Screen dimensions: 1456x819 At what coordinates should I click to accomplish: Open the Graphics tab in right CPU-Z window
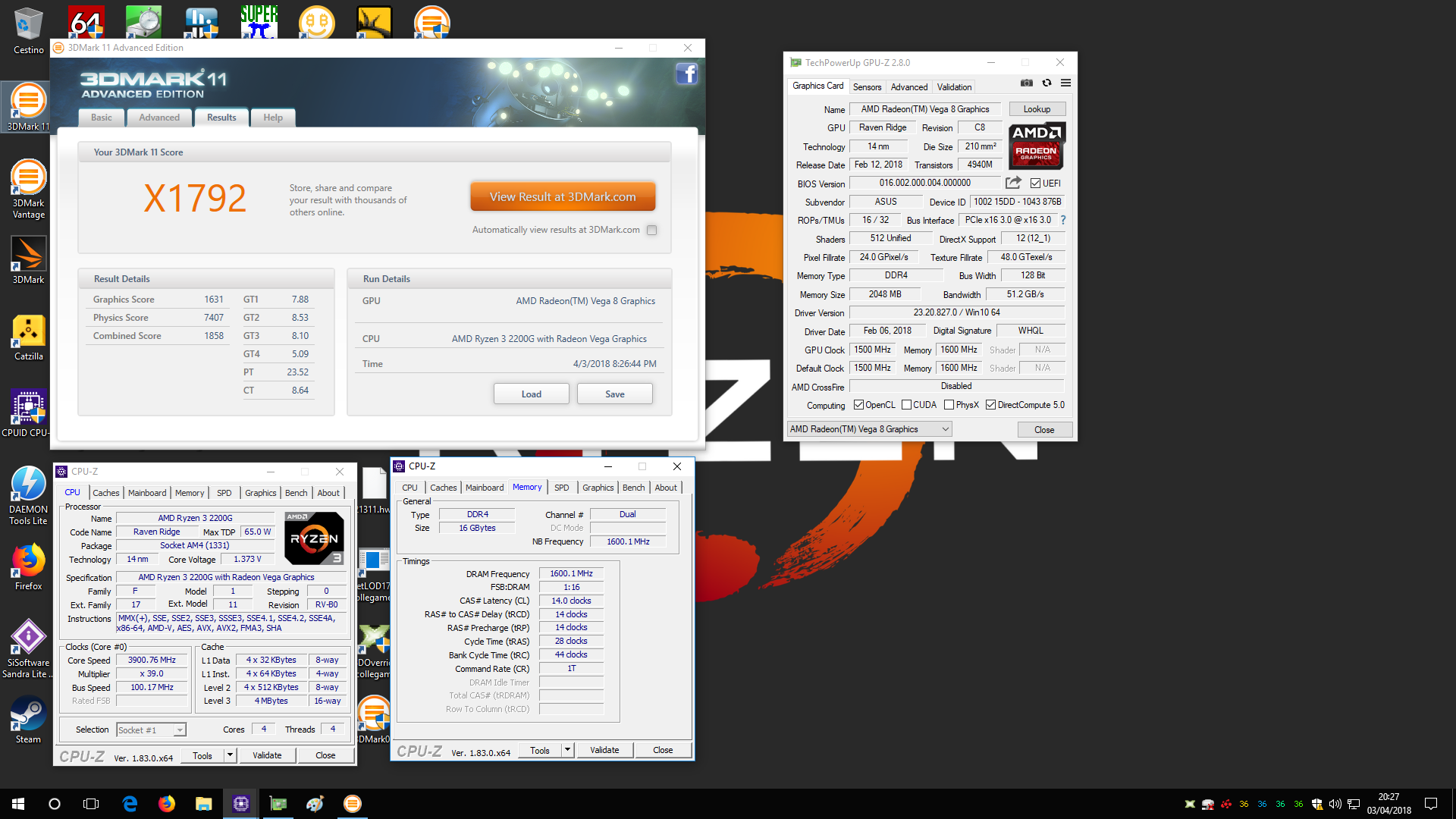[x=598, y=488]
